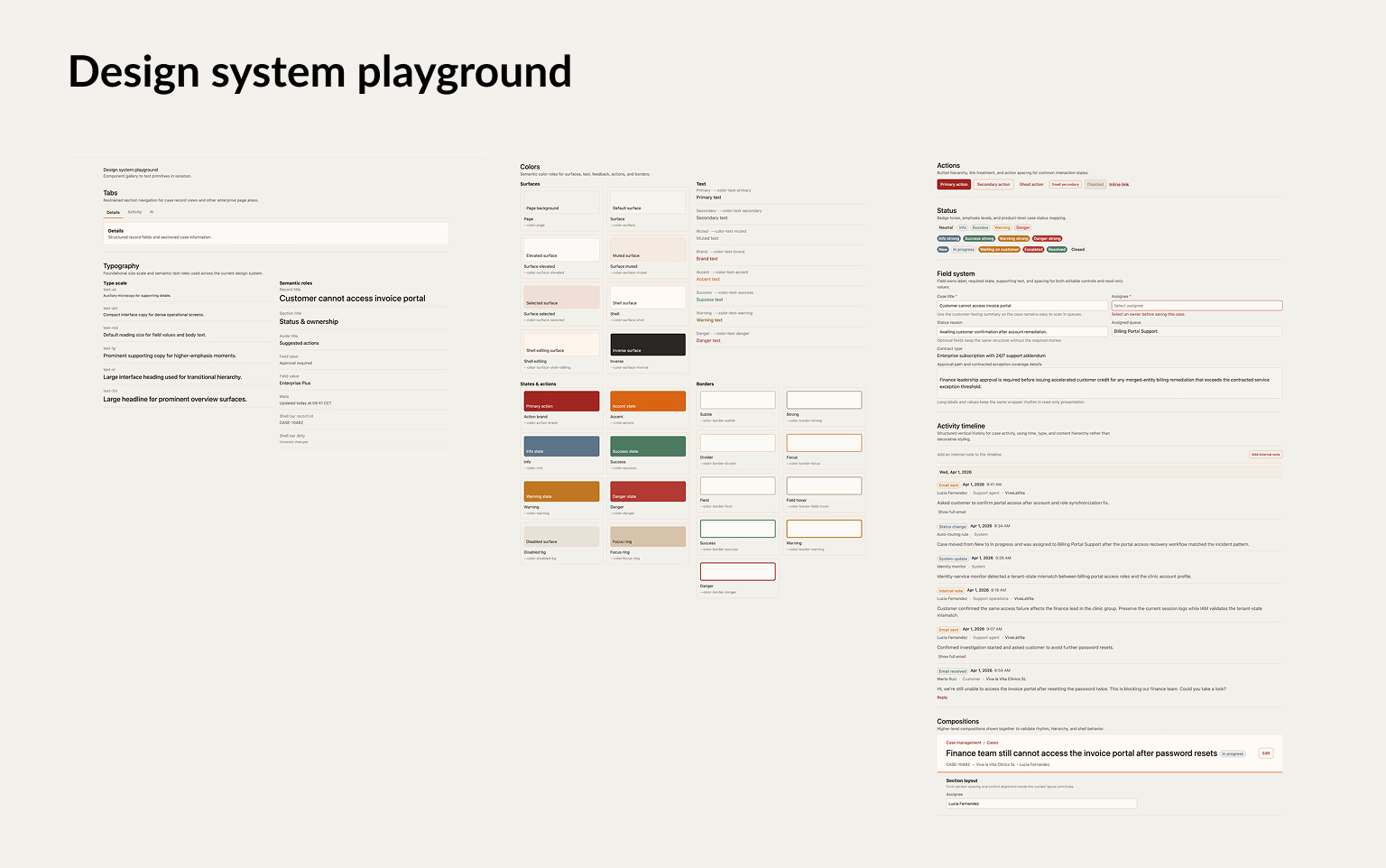This screenshot has height=868, width=1386.
Task: Click the Edit button in the case header
Action: pos(1266,753)
